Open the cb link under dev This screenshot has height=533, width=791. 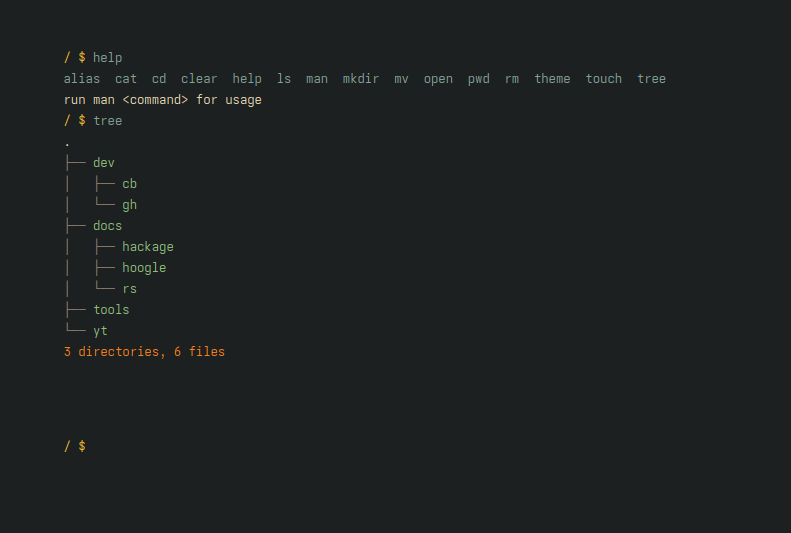[130, 184]
